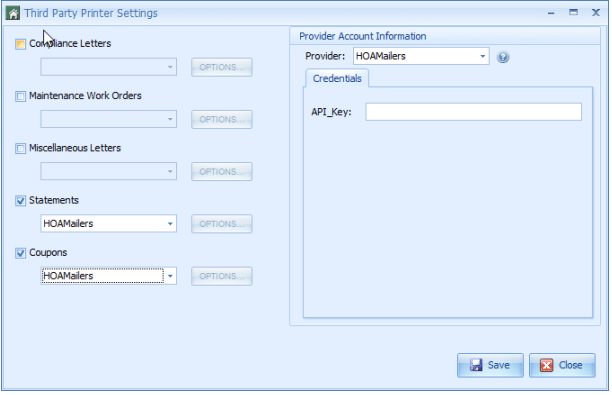Image resolution: width=612 pixels, height=395 pixels.
Task: Maximize the Third Party Printer Settings window
Action: coord(573,12)
